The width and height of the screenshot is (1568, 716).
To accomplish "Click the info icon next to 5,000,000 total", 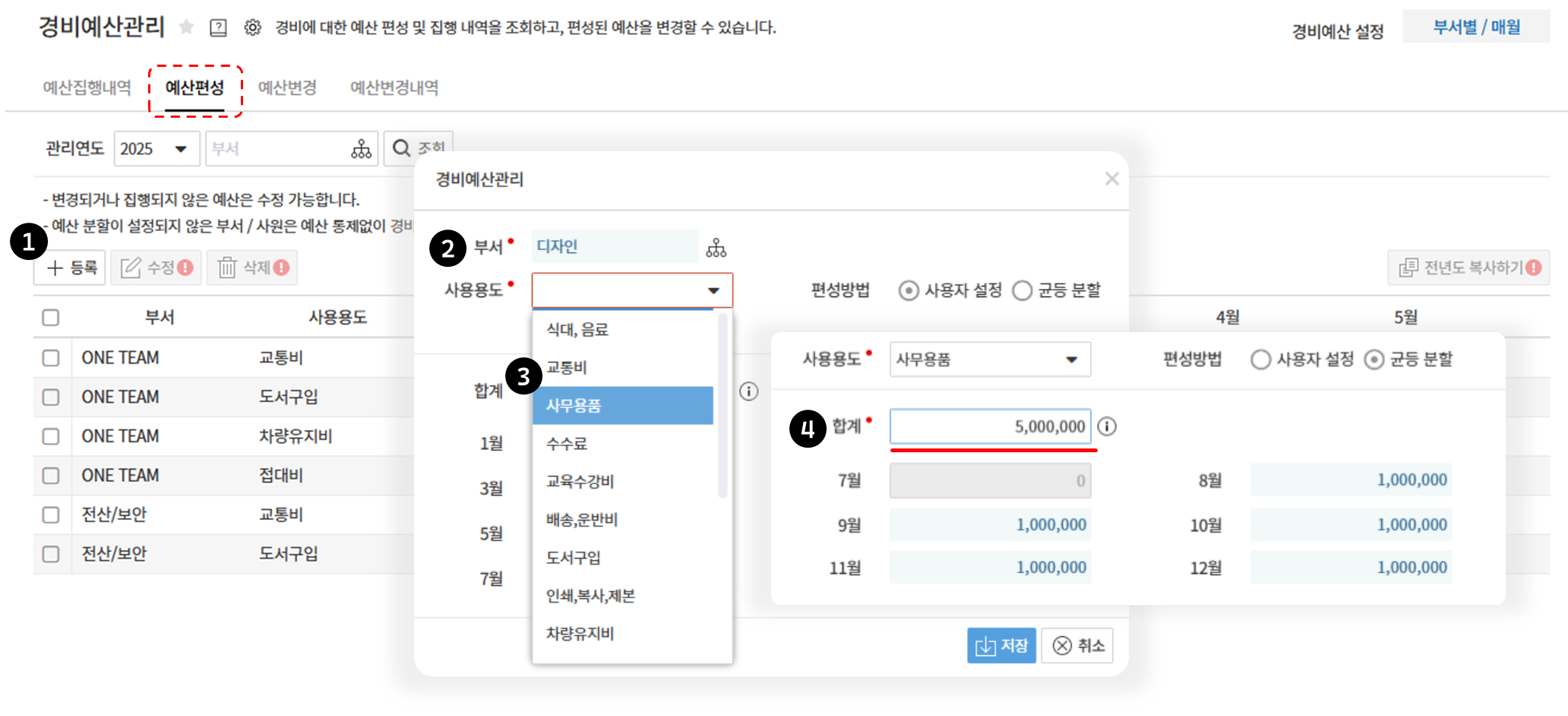I will [x=1107, y=426].
